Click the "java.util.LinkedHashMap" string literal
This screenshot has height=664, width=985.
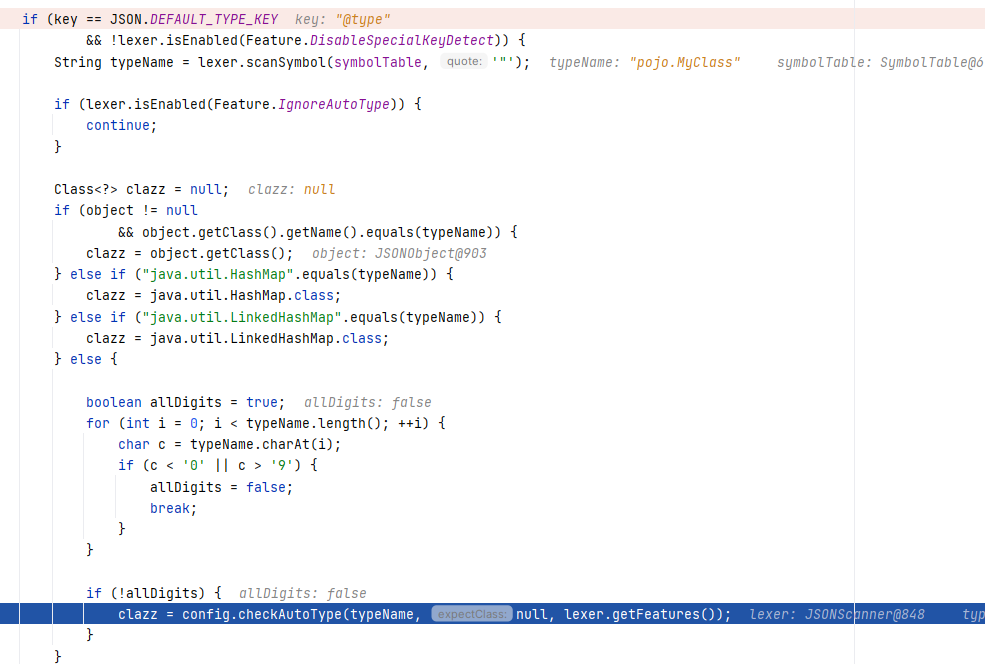tap(222, 317)
